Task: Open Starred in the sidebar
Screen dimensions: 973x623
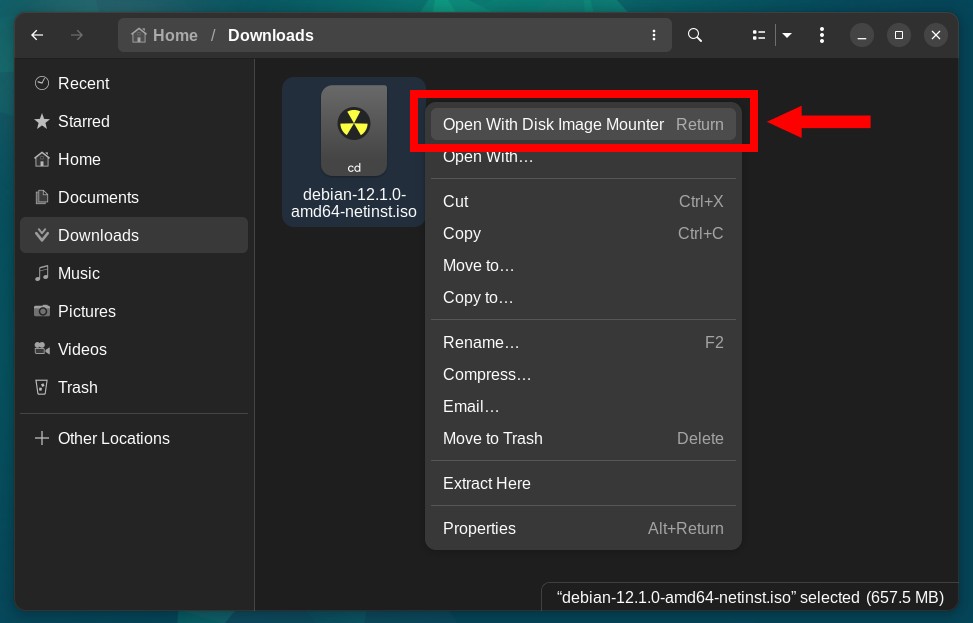Action: click(134, 121)
